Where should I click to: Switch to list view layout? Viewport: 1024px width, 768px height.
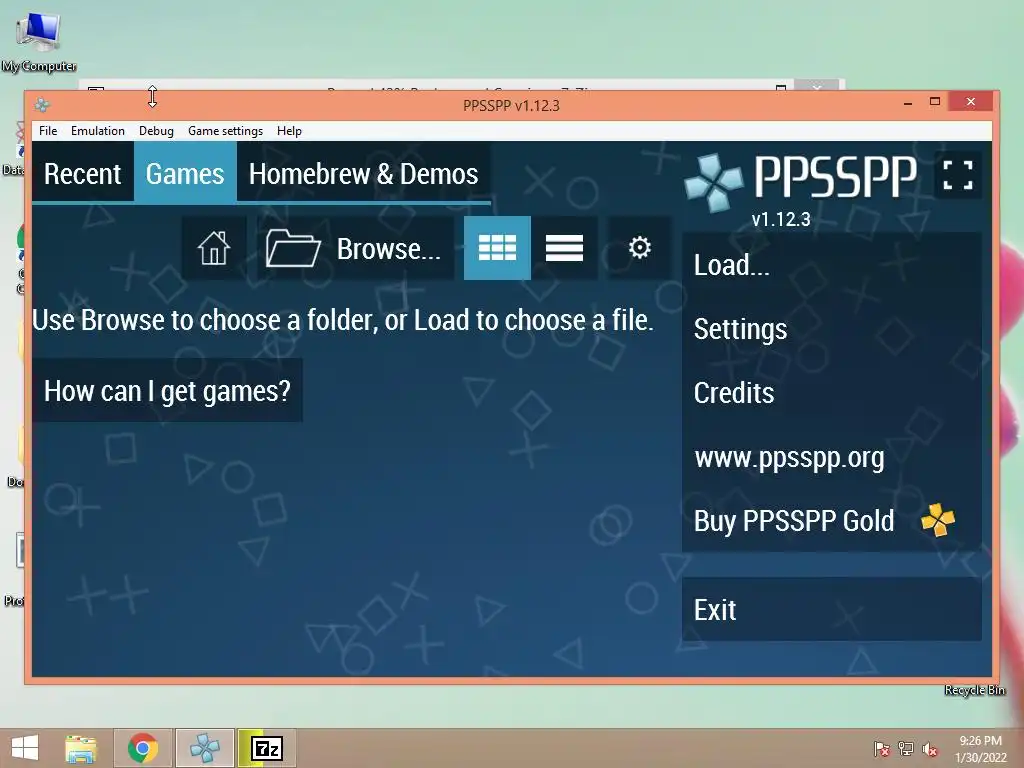(x=564, y=248)
